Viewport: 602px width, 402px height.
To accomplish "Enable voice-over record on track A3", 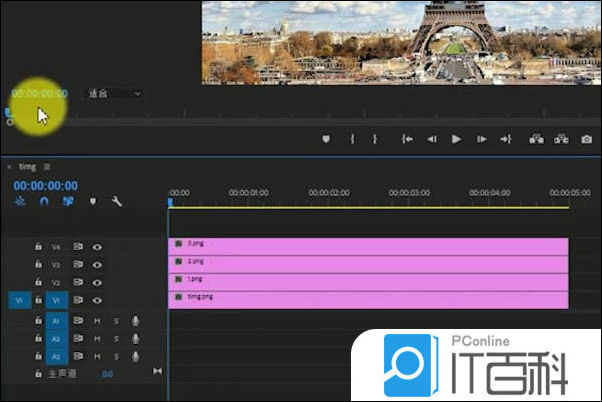I will tap(135, 356).
